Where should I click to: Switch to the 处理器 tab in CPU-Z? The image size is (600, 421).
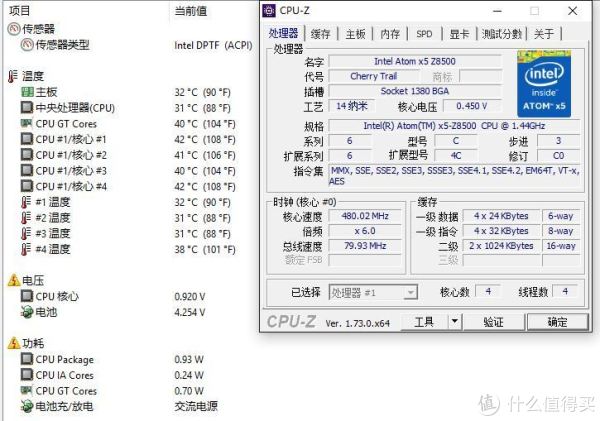pyautogui.click(x=283, y=34)
